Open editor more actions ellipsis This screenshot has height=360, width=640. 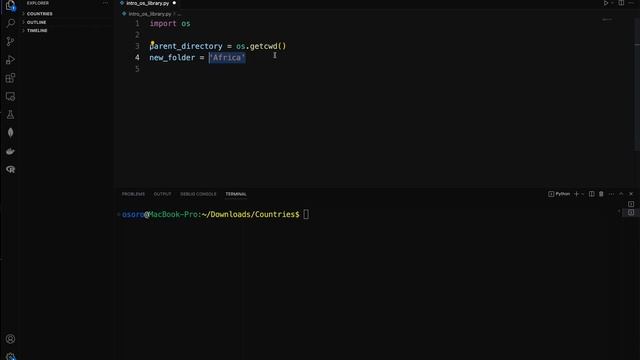coord(631,3)
